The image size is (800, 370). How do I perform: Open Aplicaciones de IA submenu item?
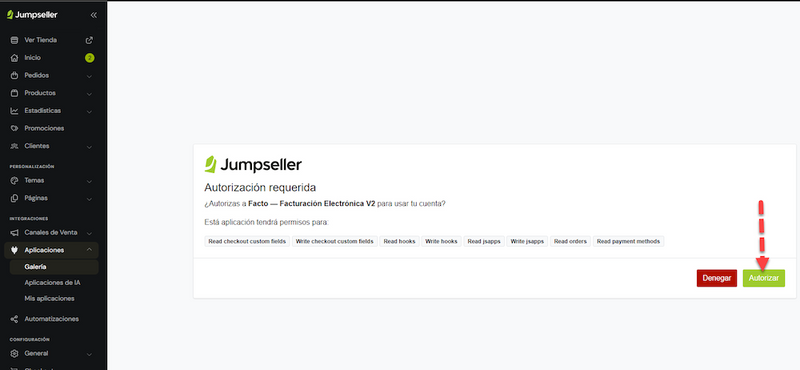coord(52,283)
